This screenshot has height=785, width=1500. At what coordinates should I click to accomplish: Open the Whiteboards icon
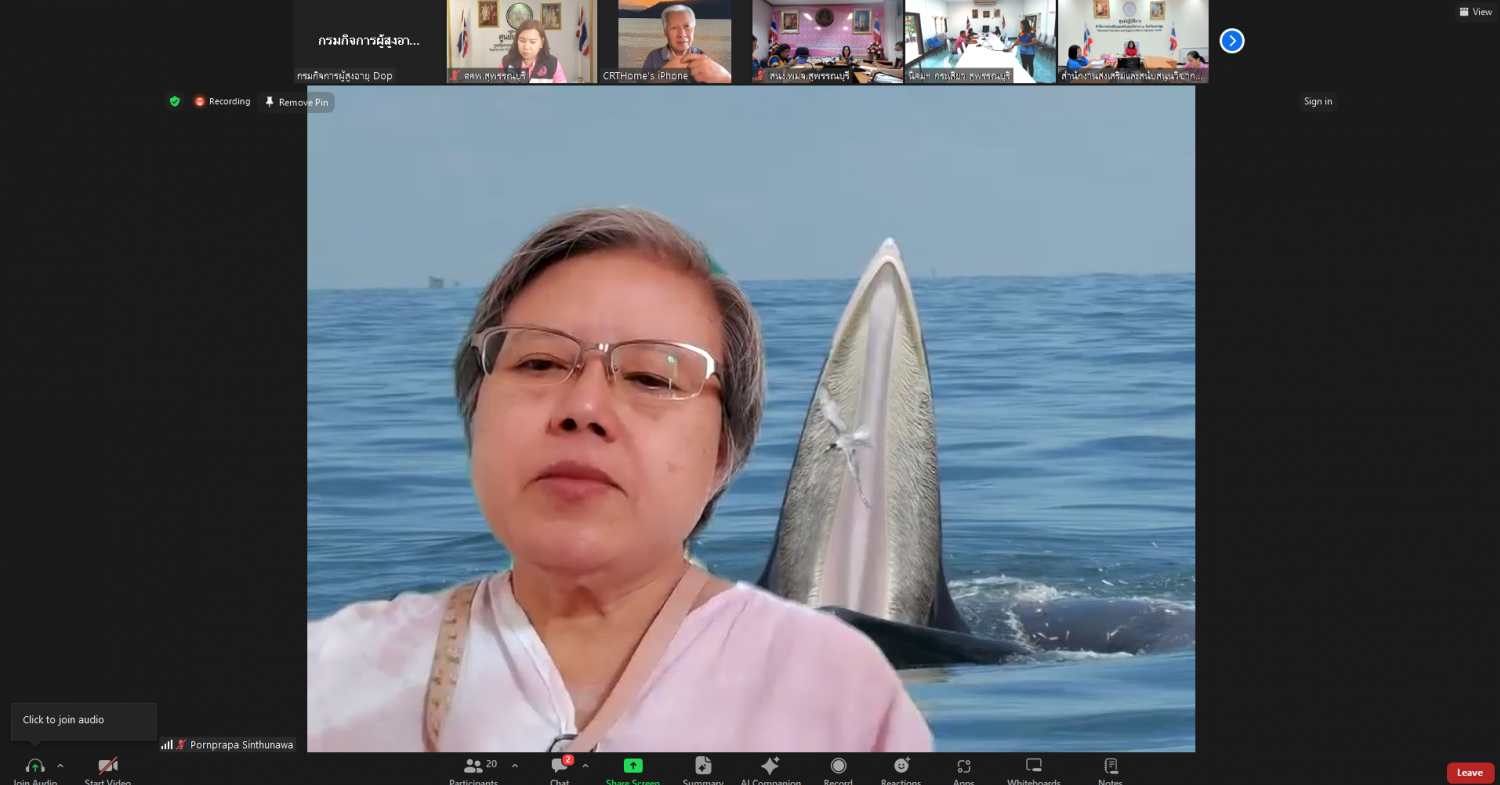pyautogui.click(x=1034, y=765)
